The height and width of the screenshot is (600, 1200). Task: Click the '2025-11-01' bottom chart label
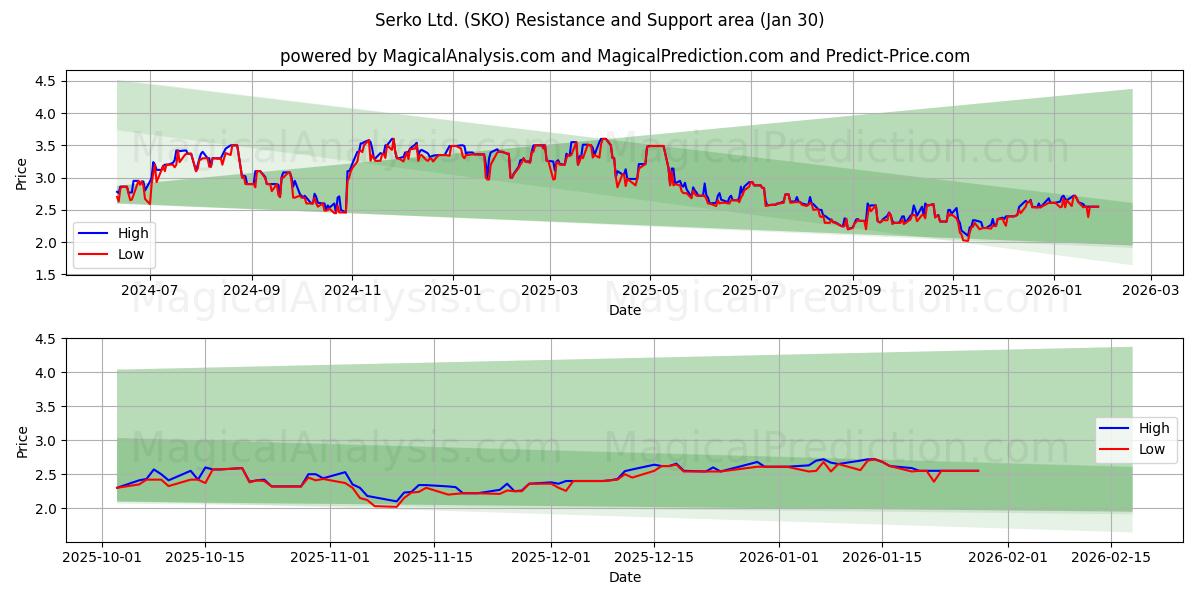point(331,557)
